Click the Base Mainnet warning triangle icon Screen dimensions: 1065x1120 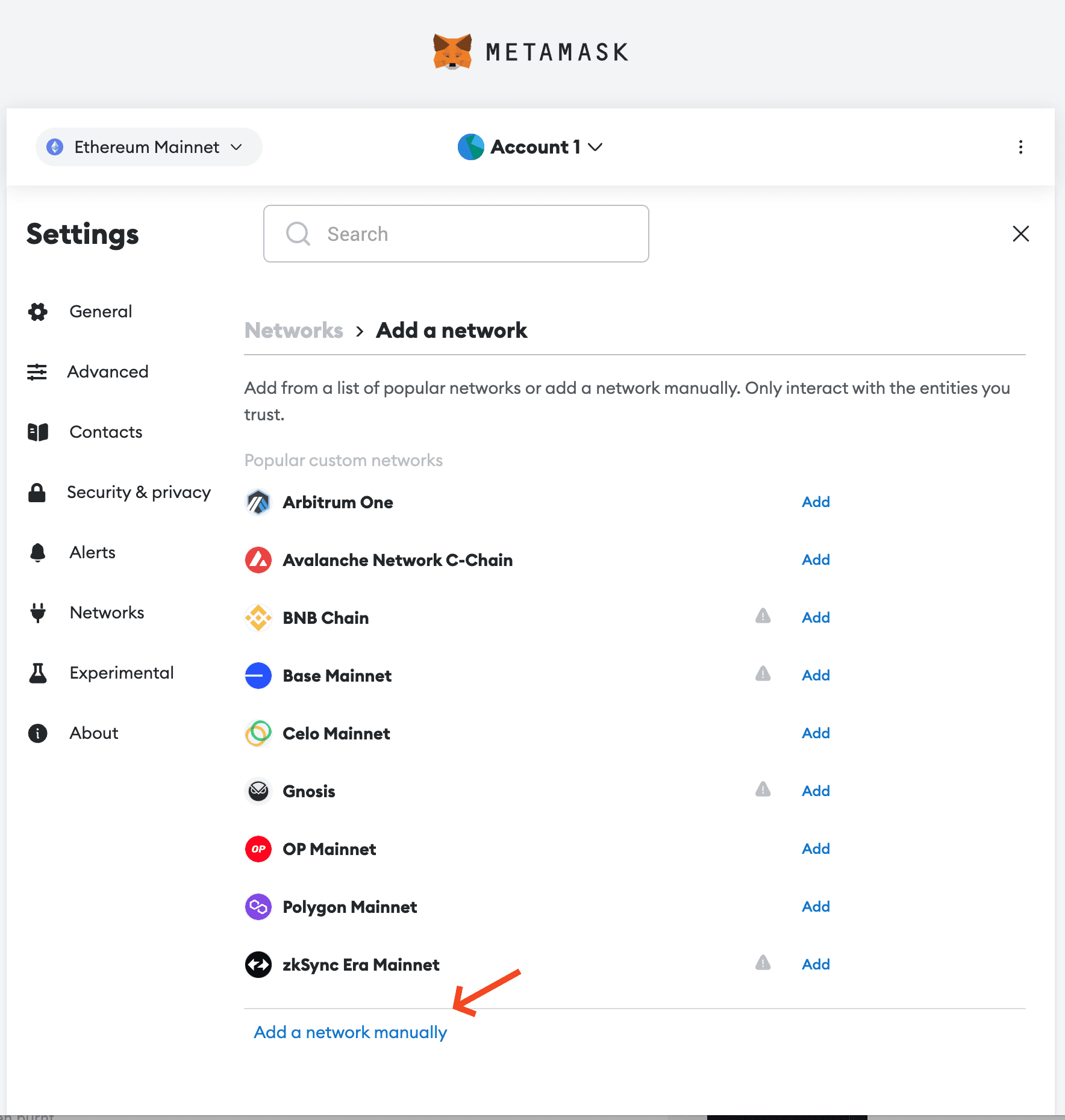coord(763,674)
